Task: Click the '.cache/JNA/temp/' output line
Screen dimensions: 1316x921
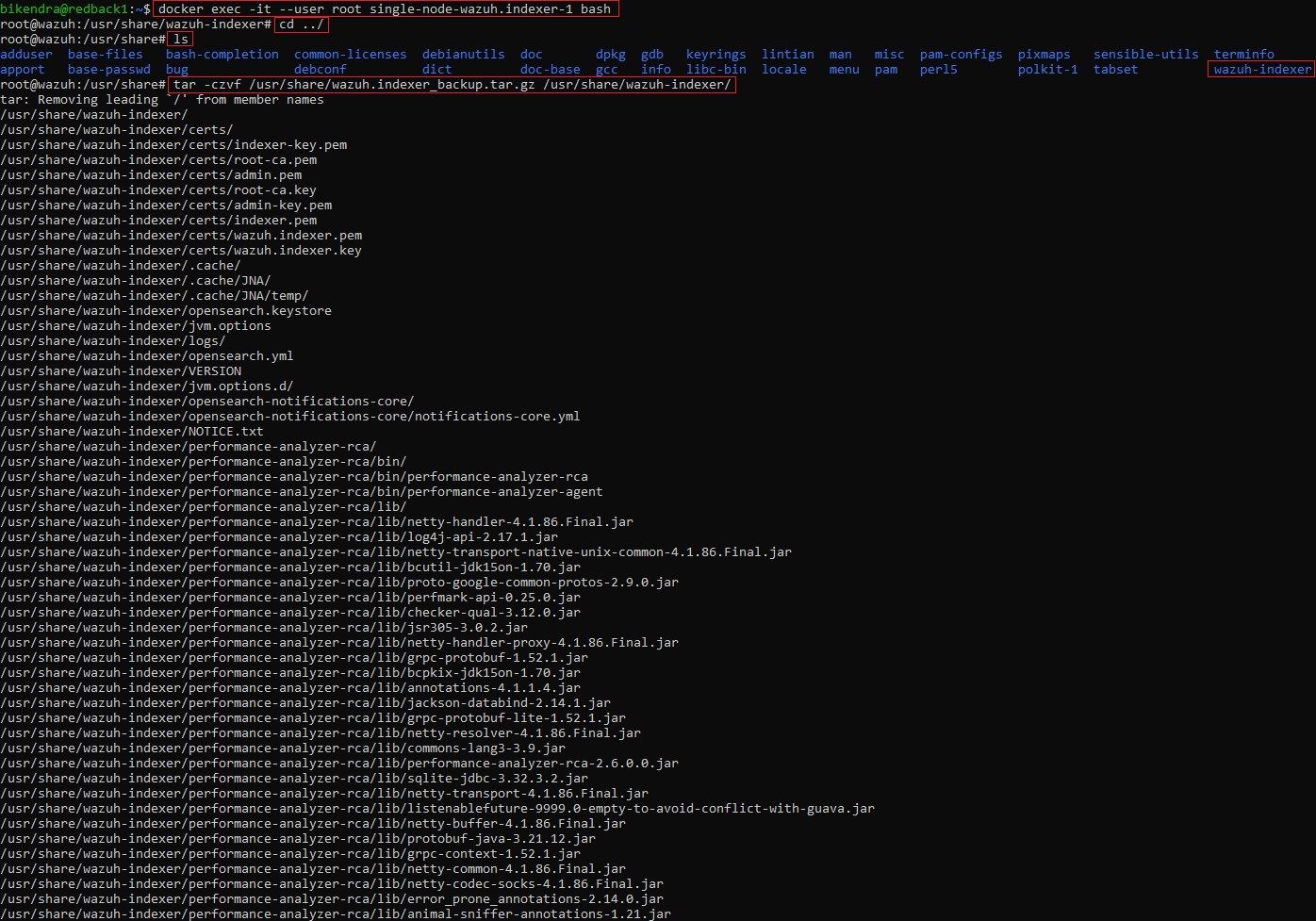Action: point(155,295)
